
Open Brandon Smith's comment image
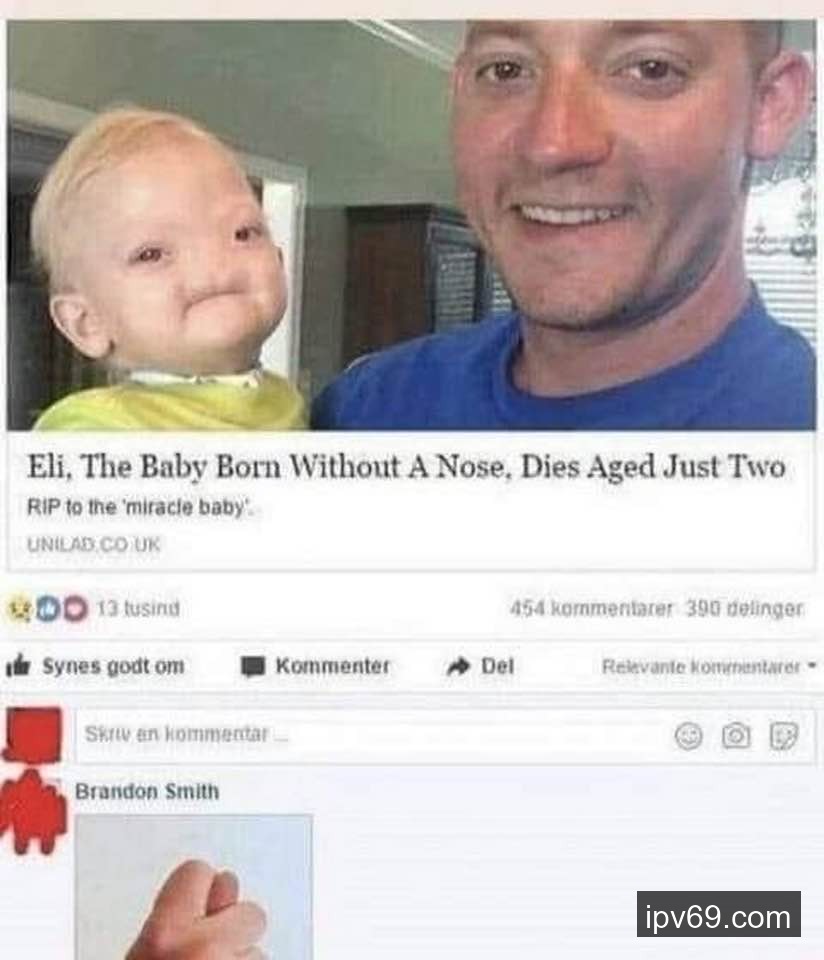(193, 887)
